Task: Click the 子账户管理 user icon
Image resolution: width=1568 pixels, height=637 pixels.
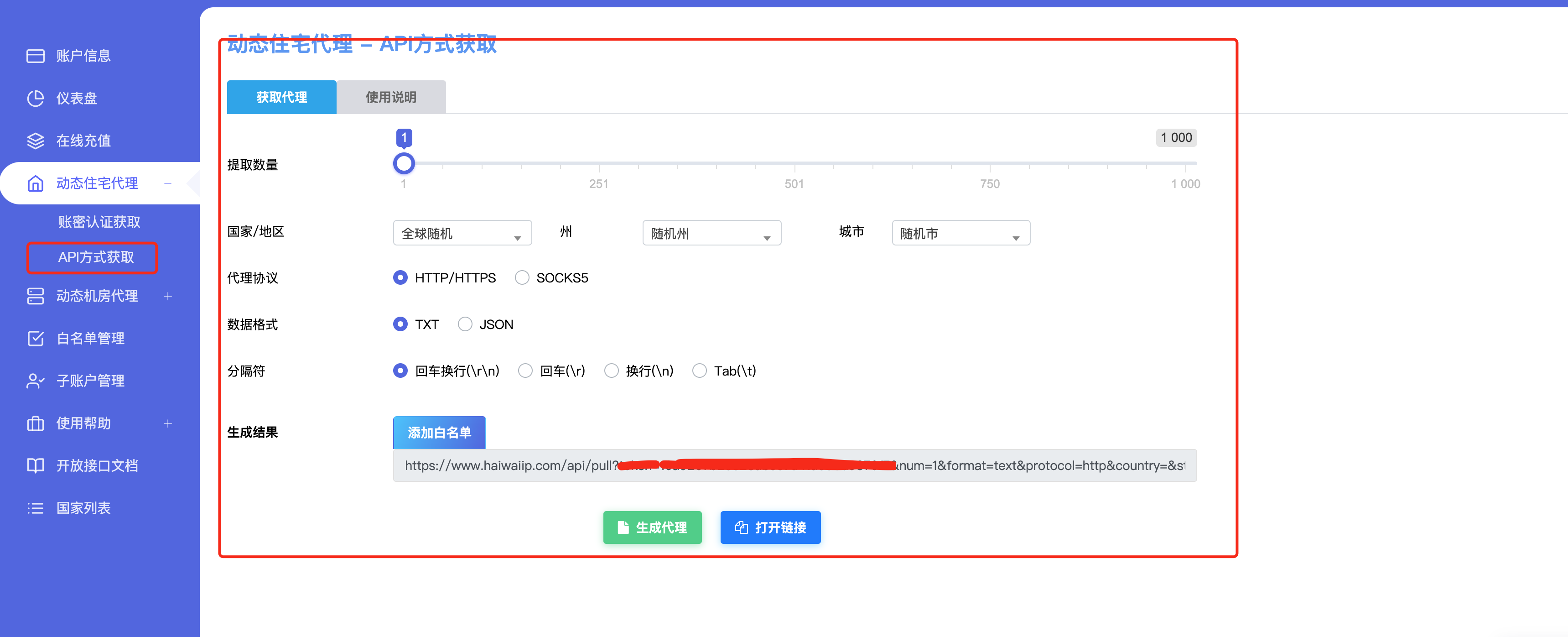Action: [x=35, y=381]
